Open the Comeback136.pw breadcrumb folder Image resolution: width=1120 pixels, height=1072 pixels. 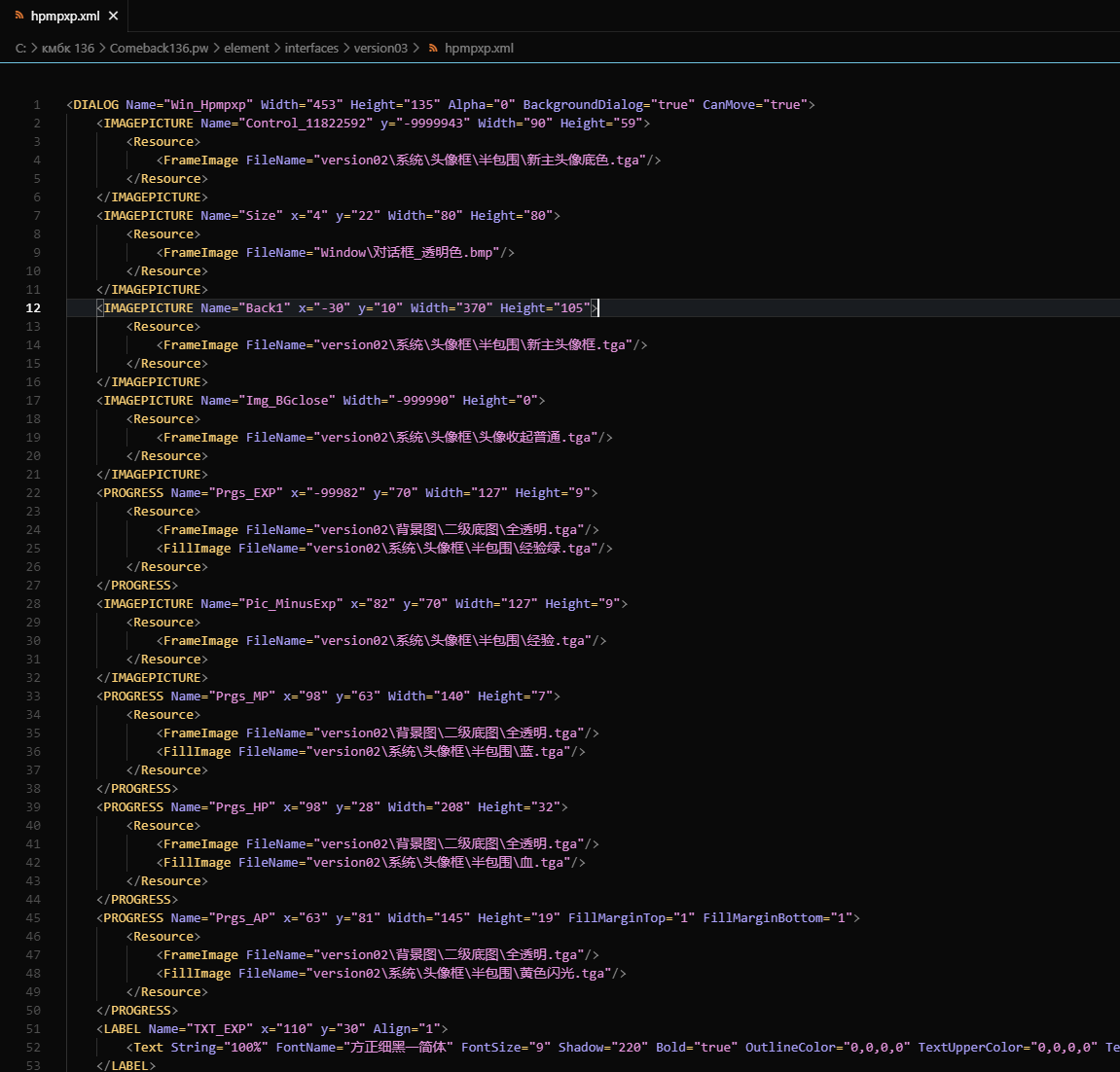[x=160, y=48]
